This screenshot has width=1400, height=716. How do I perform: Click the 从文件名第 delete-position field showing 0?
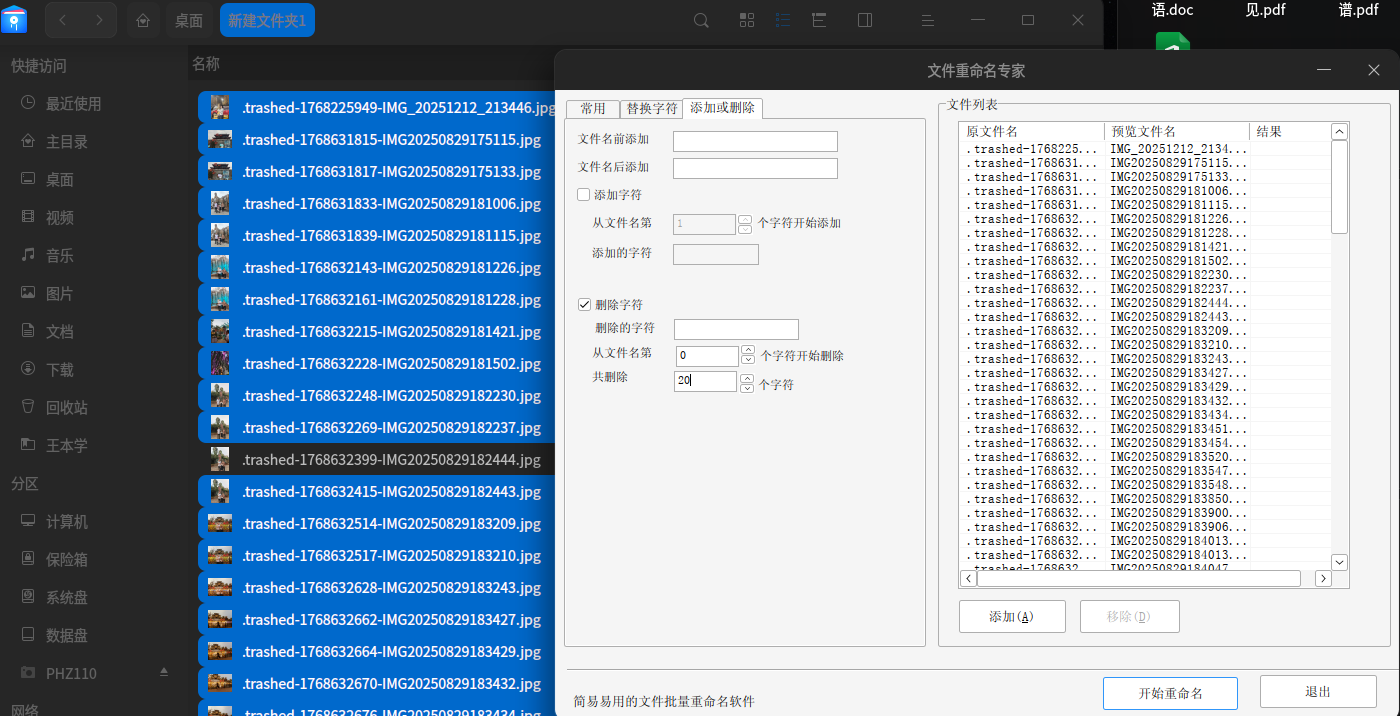(706, 355)
